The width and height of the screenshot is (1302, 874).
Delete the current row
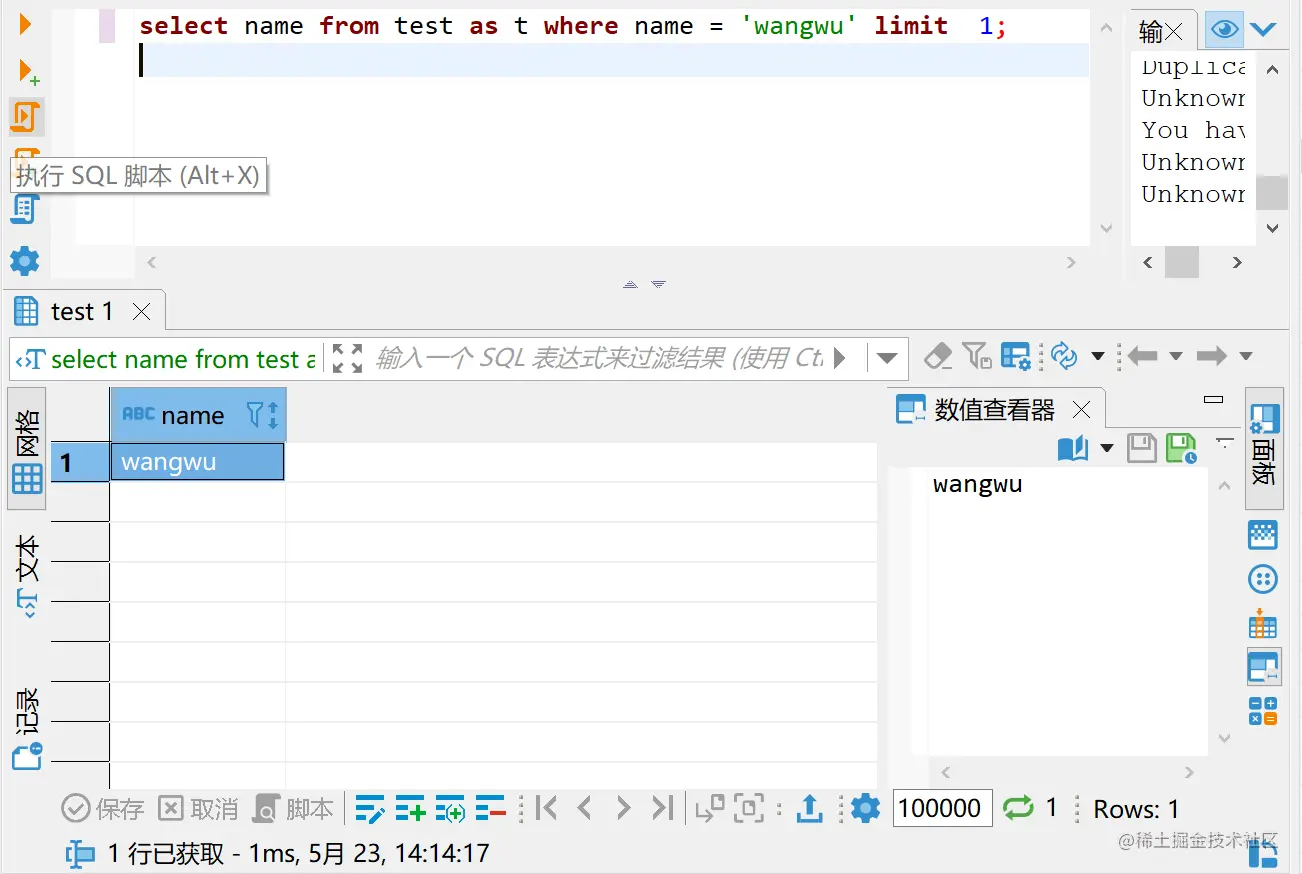point(490,808)
